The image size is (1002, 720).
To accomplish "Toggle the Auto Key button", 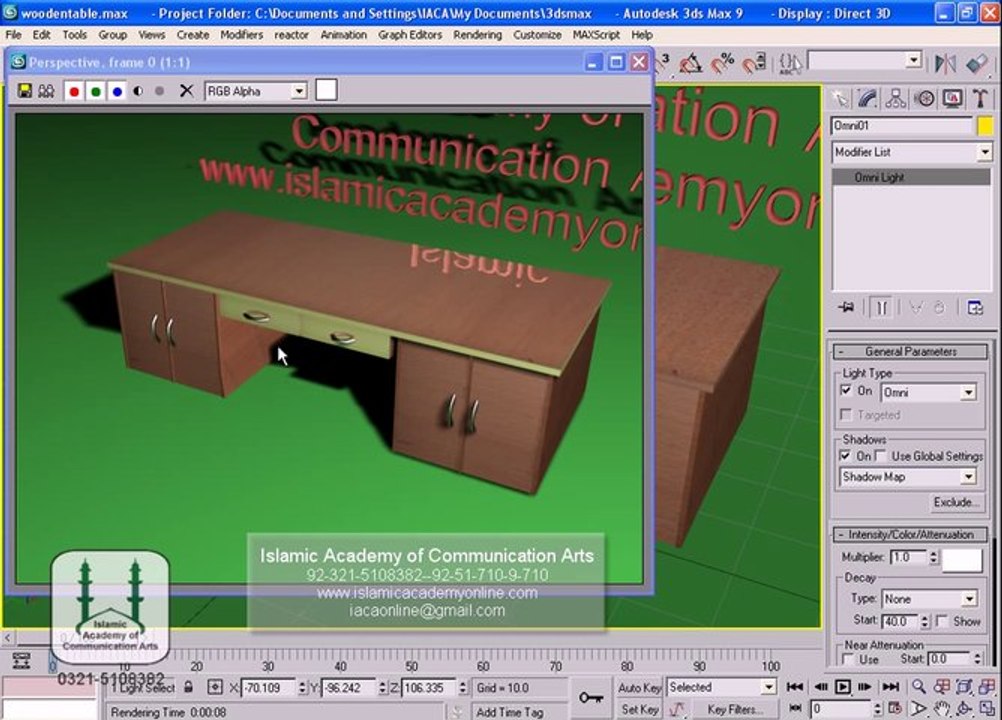I will pos(639,687).
